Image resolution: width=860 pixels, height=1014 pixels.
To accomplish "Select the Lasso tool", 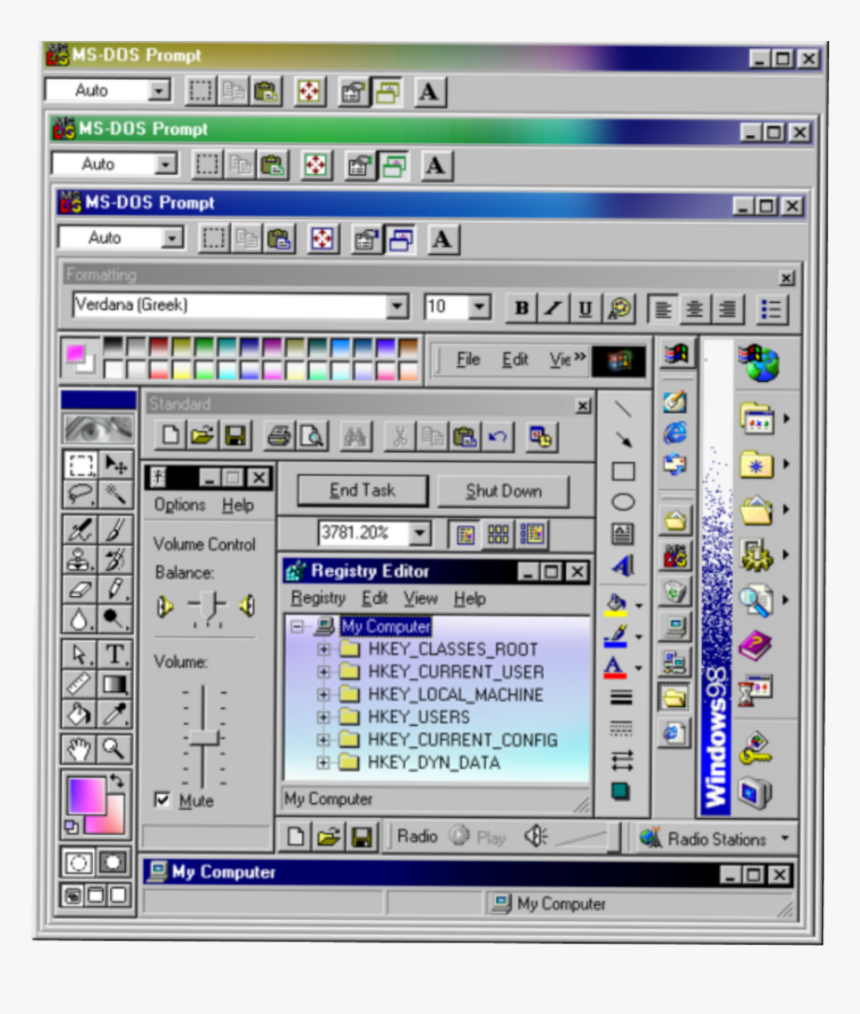I will coord(81,493).
